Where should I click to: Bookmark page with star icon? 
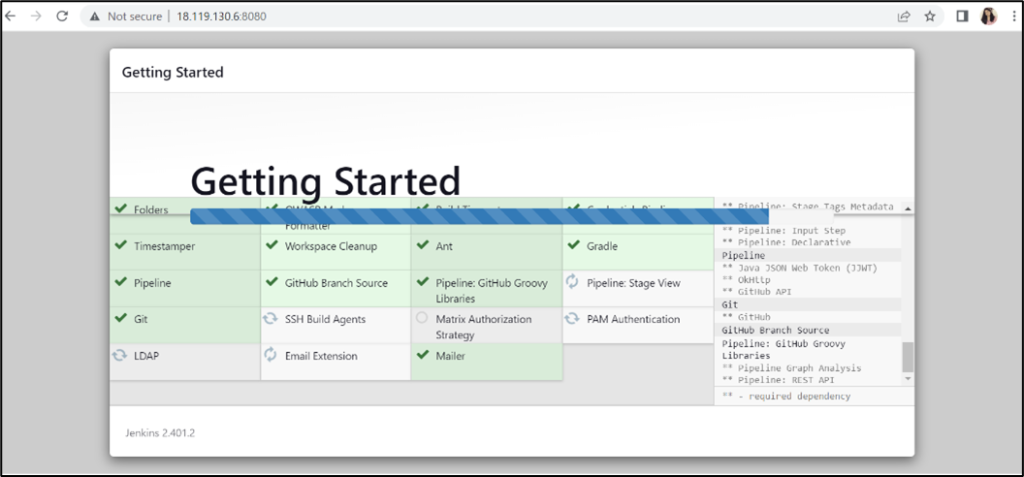point(930,16)
